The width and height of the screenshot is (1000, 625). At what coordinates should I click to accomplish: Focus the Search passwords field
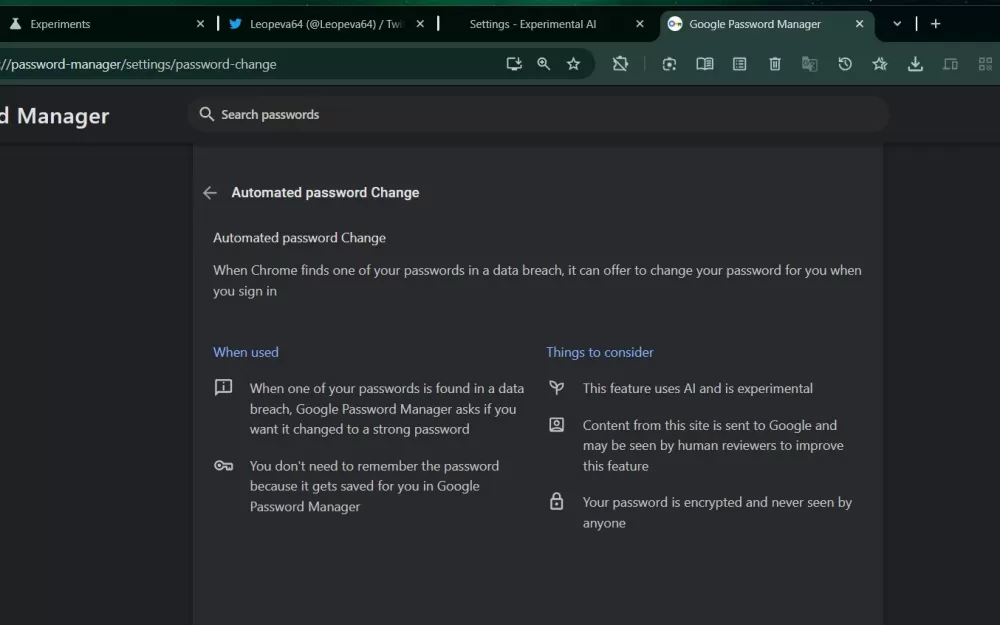538,114
